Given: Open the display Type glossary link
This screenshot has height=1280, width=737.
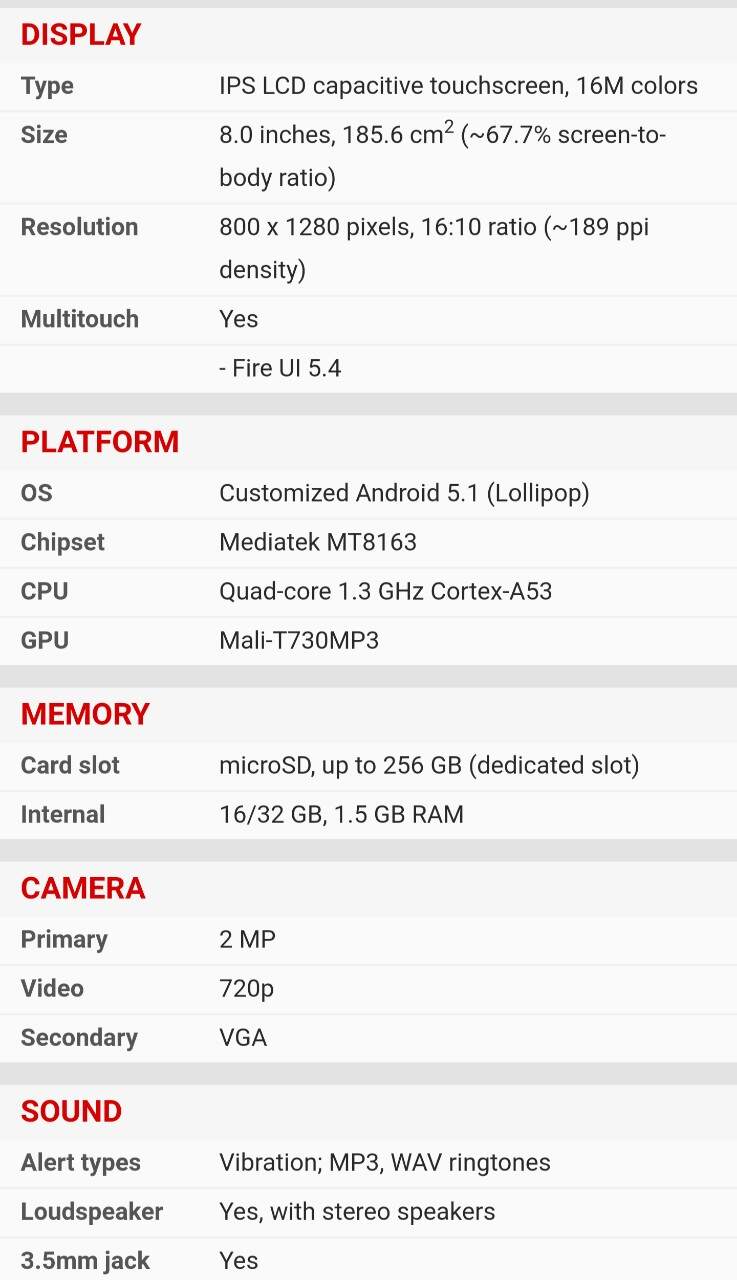Looking at the screenshot, I should [x=47, y=86].
